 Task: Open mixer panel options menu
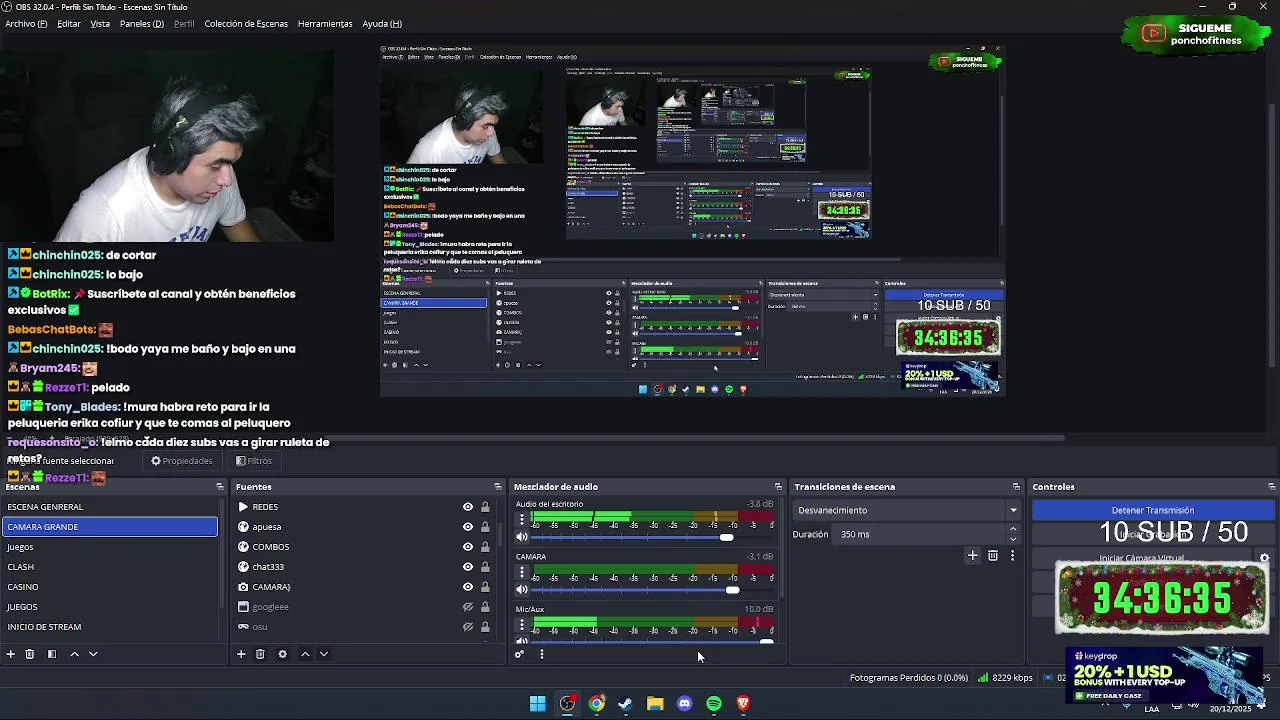coord(541,655)
